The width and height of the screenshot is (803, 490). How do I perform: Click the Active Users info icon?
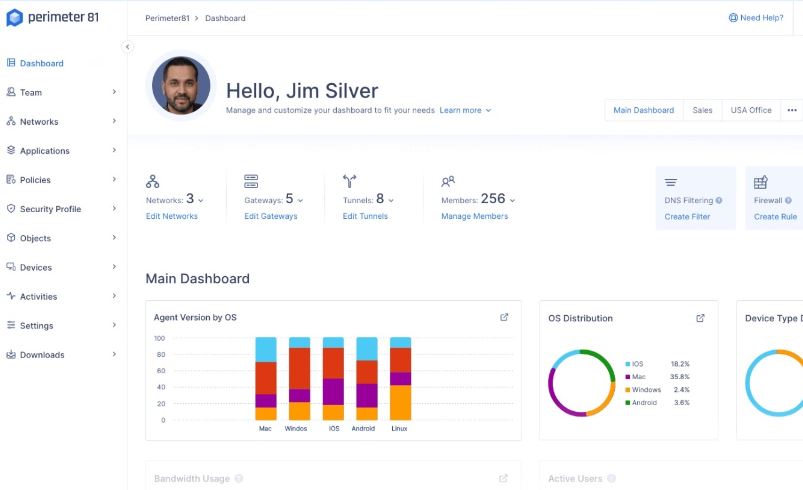[x=611, y=479]
